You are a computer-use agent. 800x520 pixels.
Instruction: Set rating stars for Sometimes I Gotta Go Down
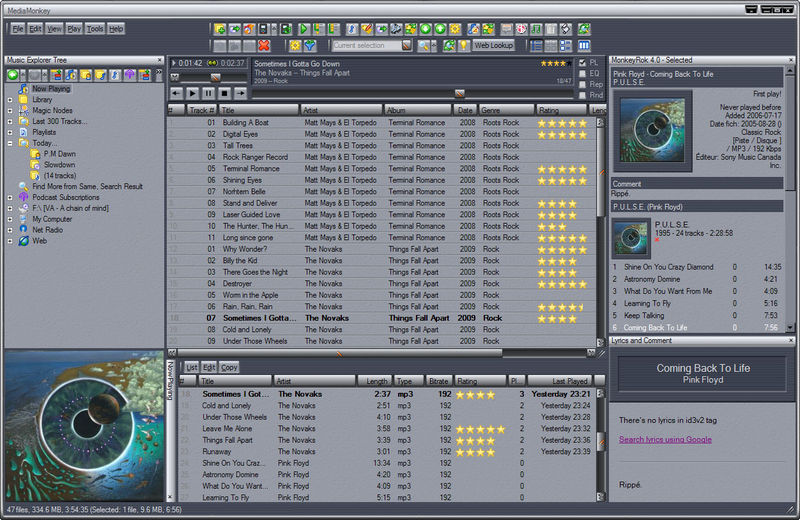[557, 63]
